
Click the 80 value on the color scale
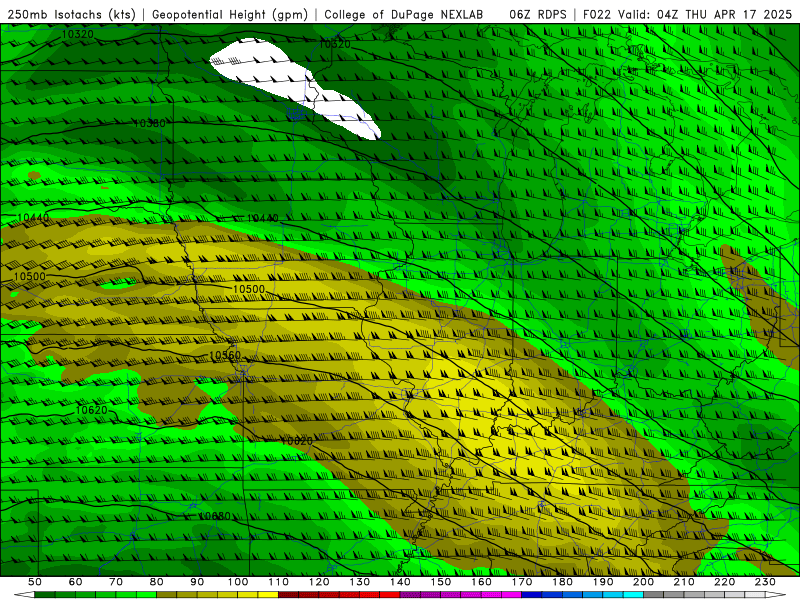pyautogui.click(x=157, y=582)
